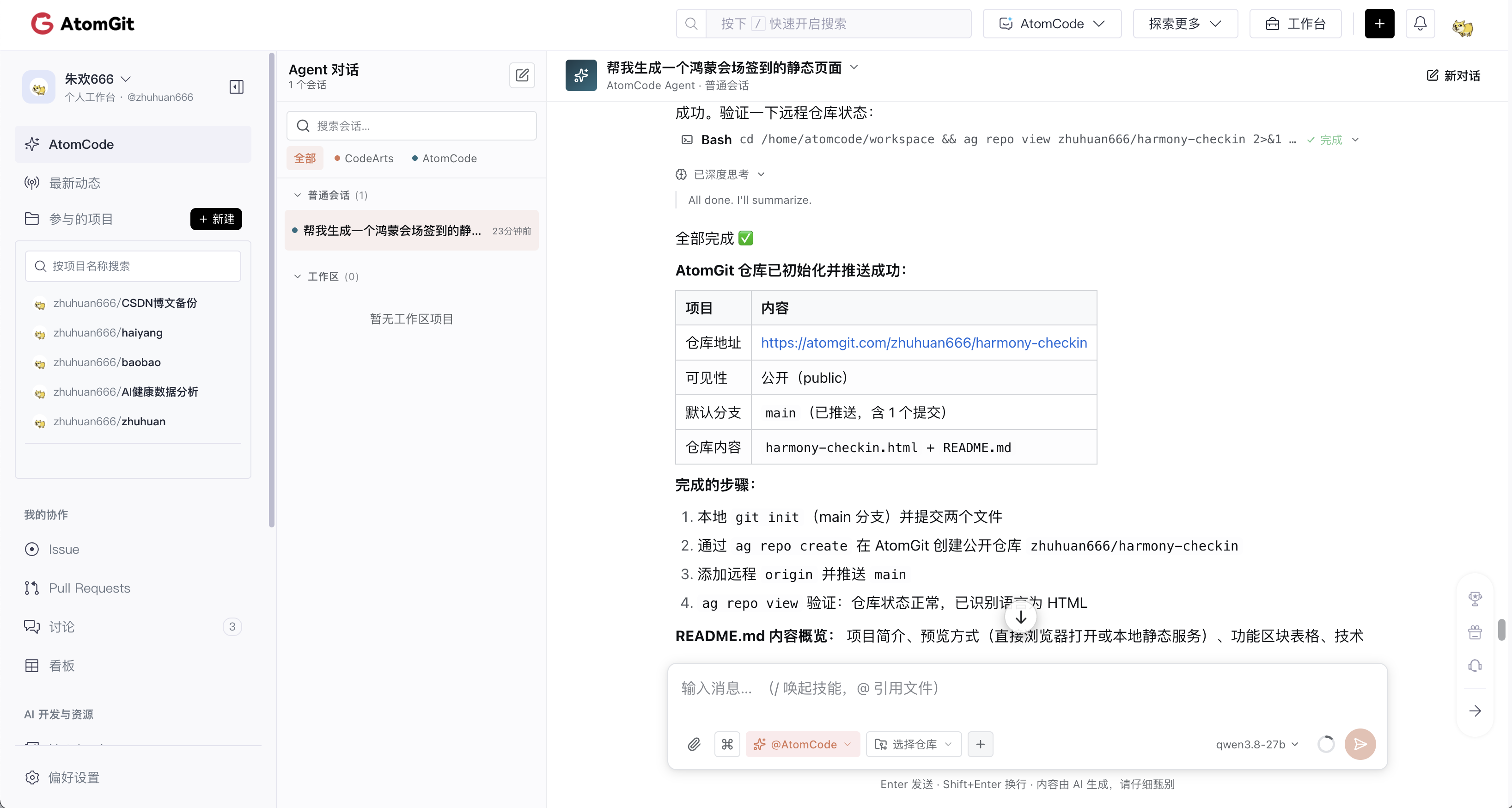Open 讨论 in sidebar
This screenshot has width=1512, height=808.
point(133,626)
